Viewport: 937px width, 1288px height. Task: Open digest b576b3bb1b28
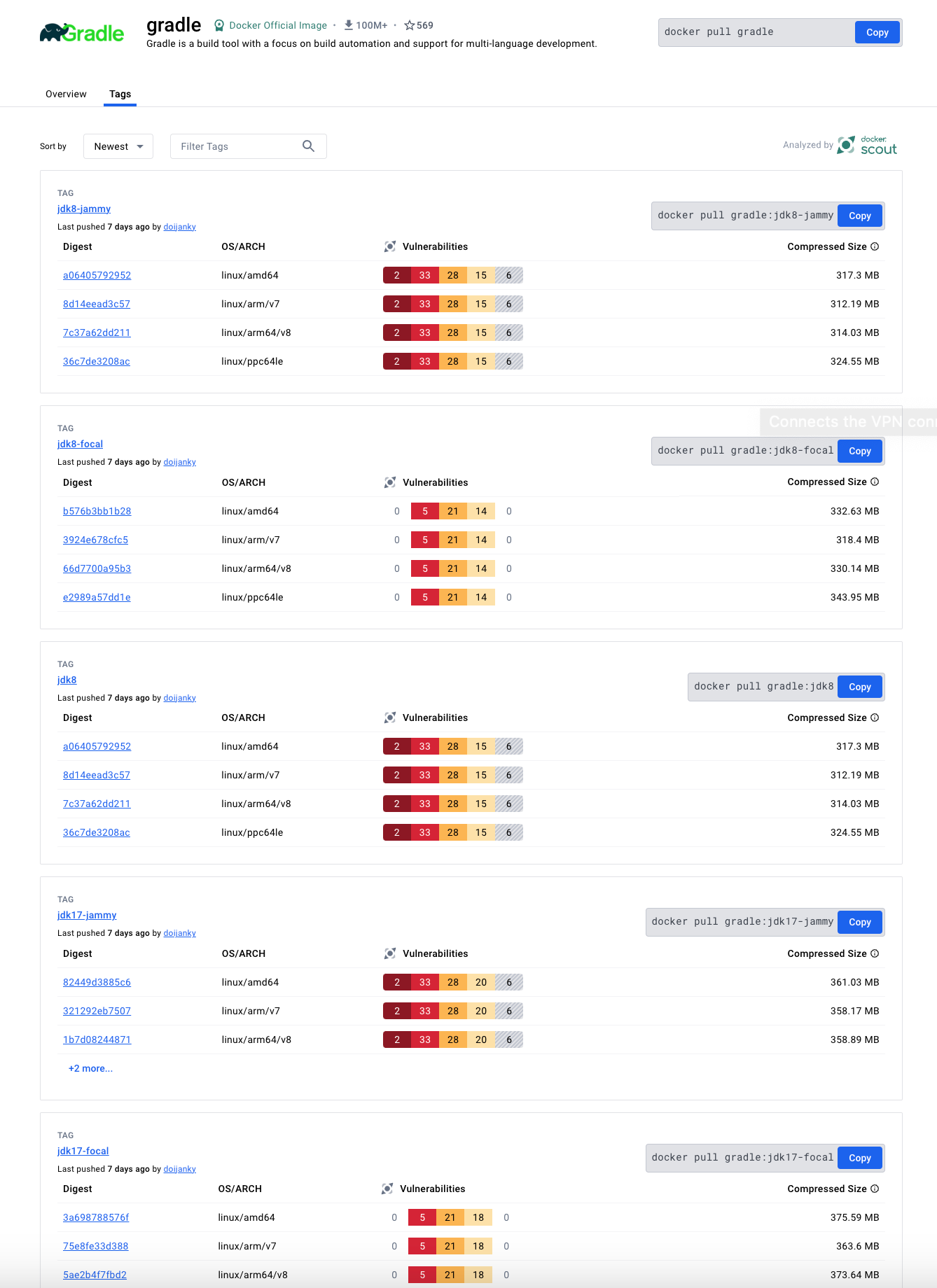(x=97, y=511)
